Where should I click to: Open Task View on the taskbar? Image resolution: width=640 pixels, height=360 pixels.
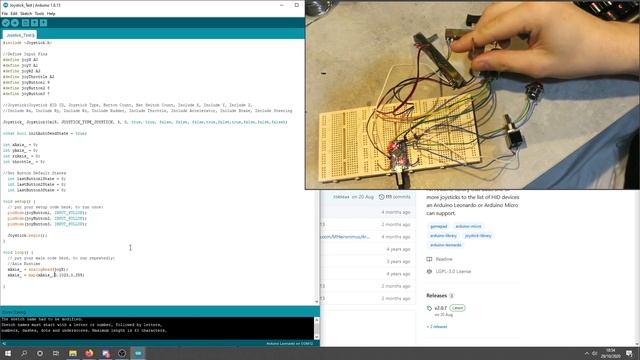(x=56, y=353)
